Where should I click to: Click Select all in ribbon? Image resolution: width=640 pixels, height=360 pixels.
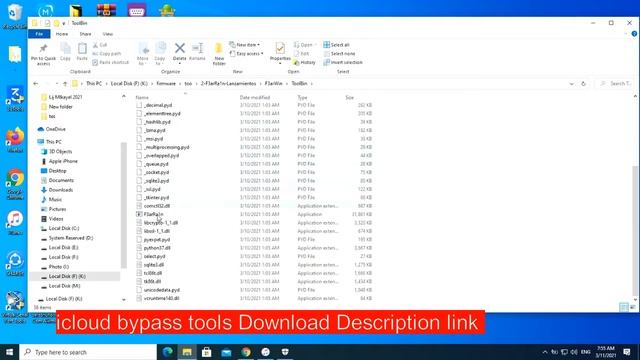pos(336,45)
